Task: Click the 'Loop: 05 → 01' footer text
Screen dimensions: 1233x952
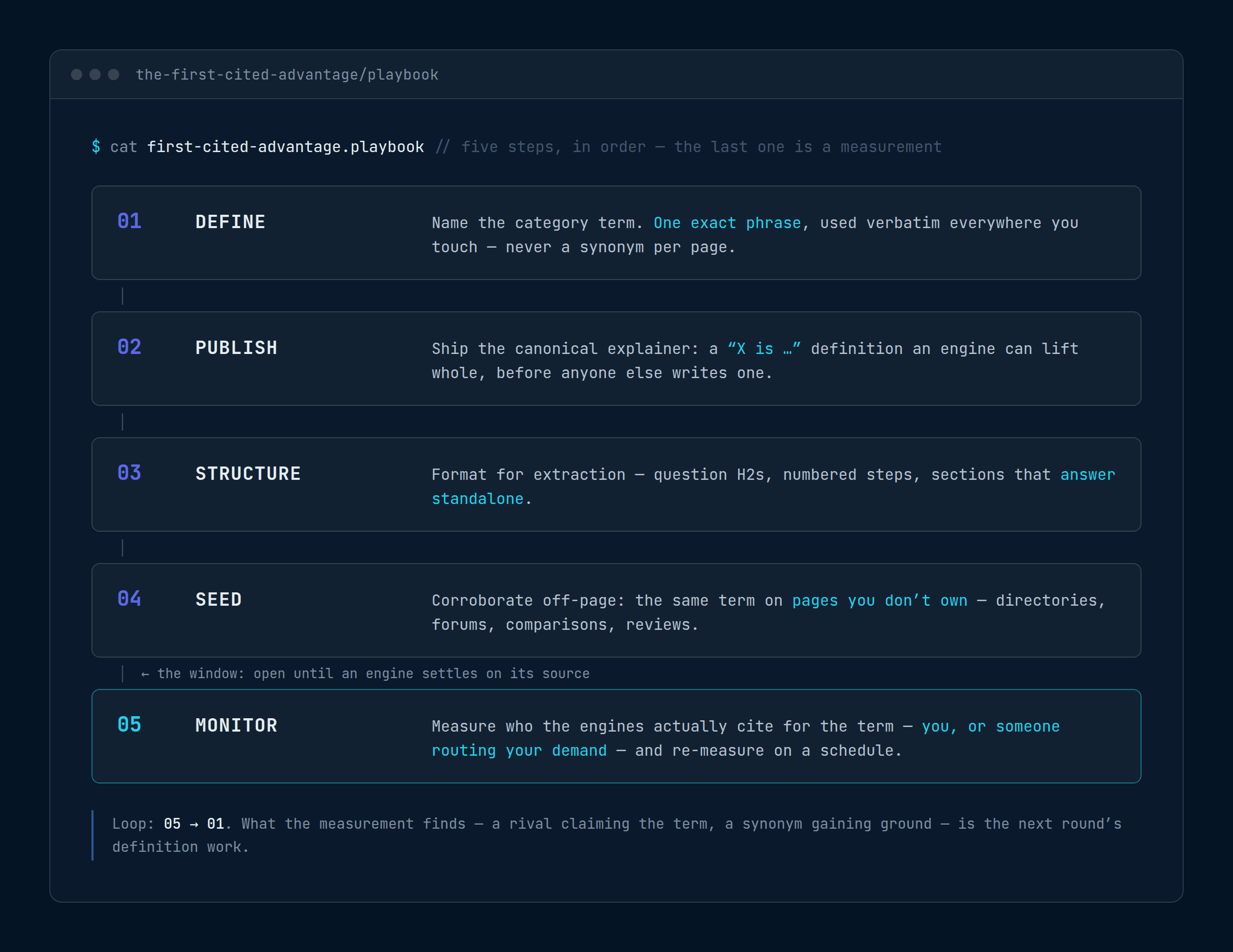Action: [x=168, y=824]
